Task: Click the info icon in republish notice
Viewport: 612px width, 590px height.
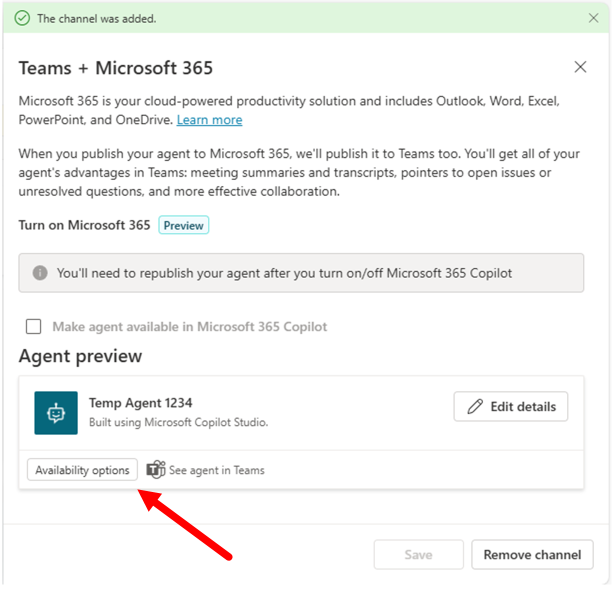Action: tap(40, 273)
